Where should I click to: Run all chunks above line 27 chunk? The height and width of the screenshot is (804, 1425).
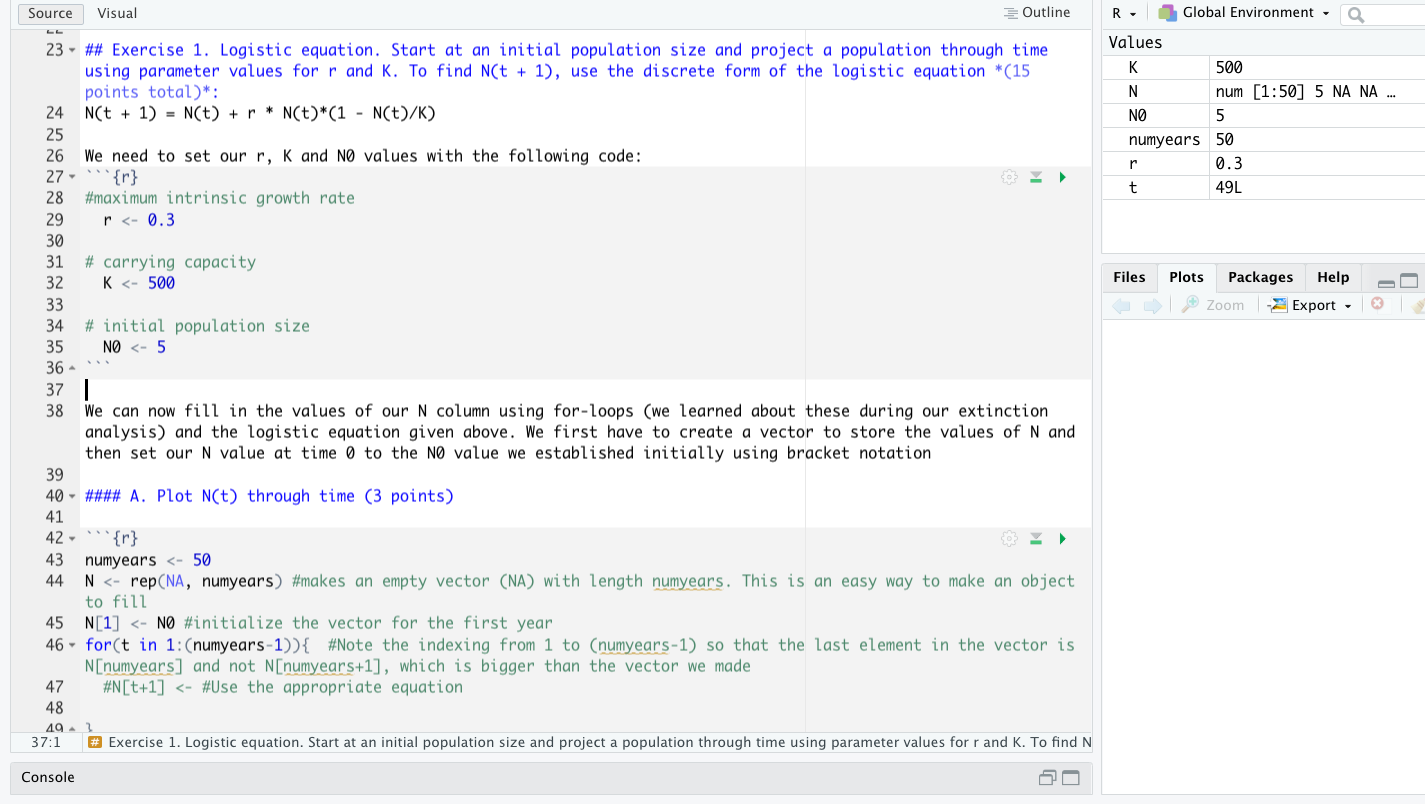pyautogui.click(x=1036, y=177)
